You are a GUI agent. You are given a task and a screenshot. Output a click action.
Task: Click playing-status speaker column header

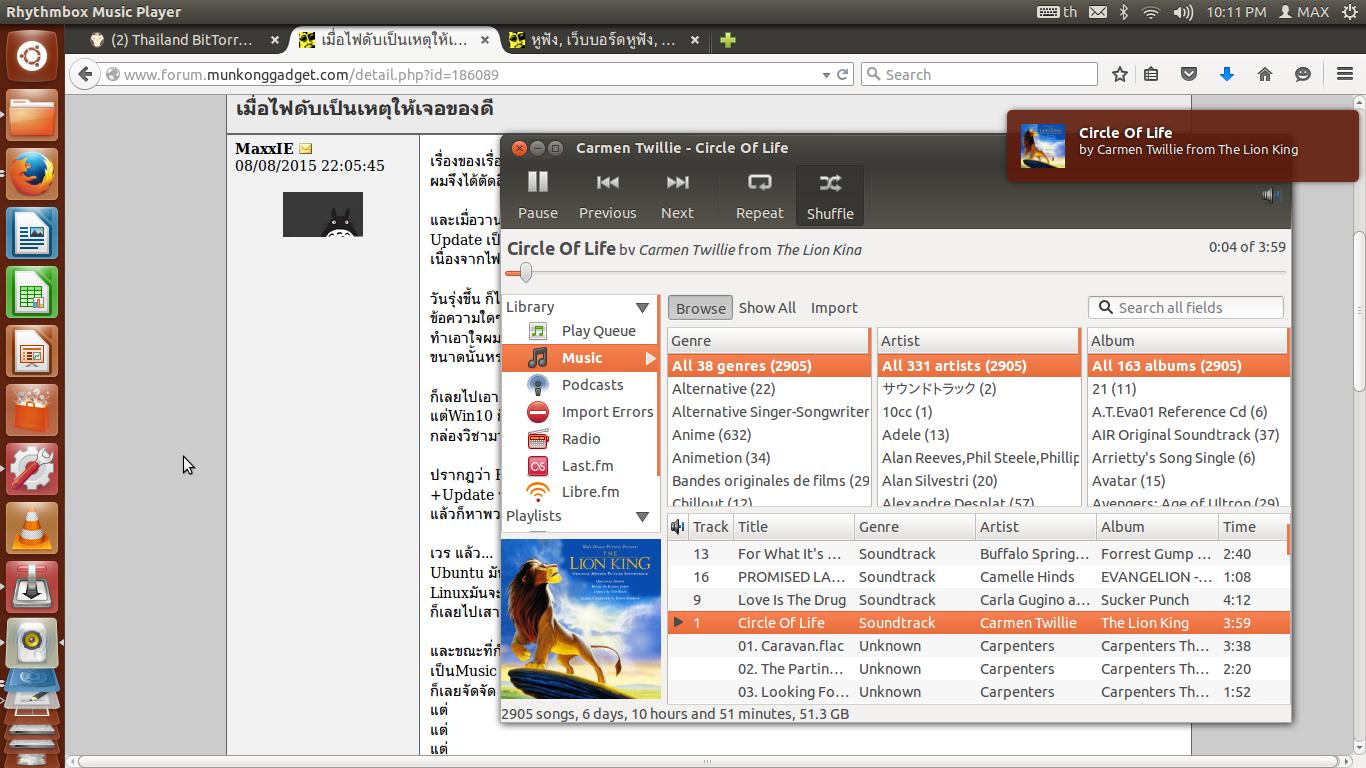click(678, 527)
